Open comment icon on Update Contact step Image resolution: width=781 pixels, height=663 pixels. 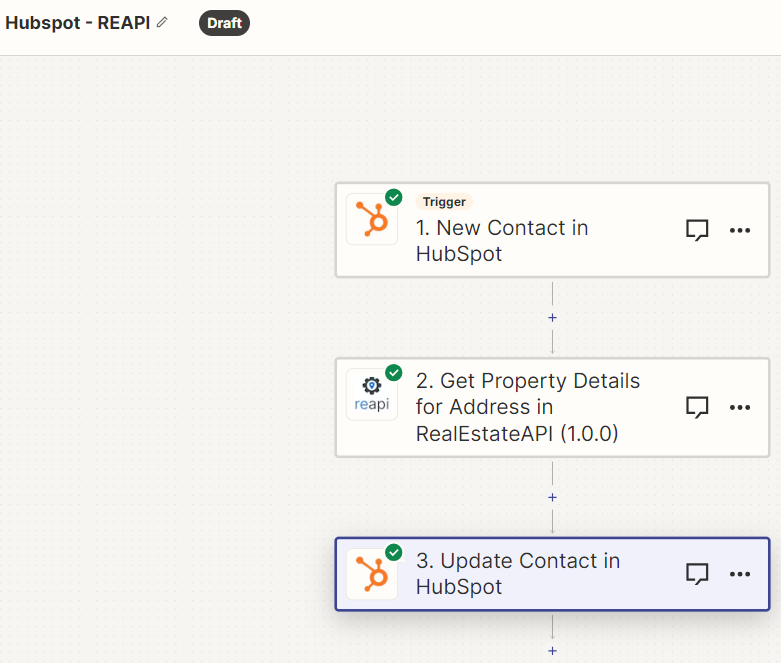click(697, 574)
